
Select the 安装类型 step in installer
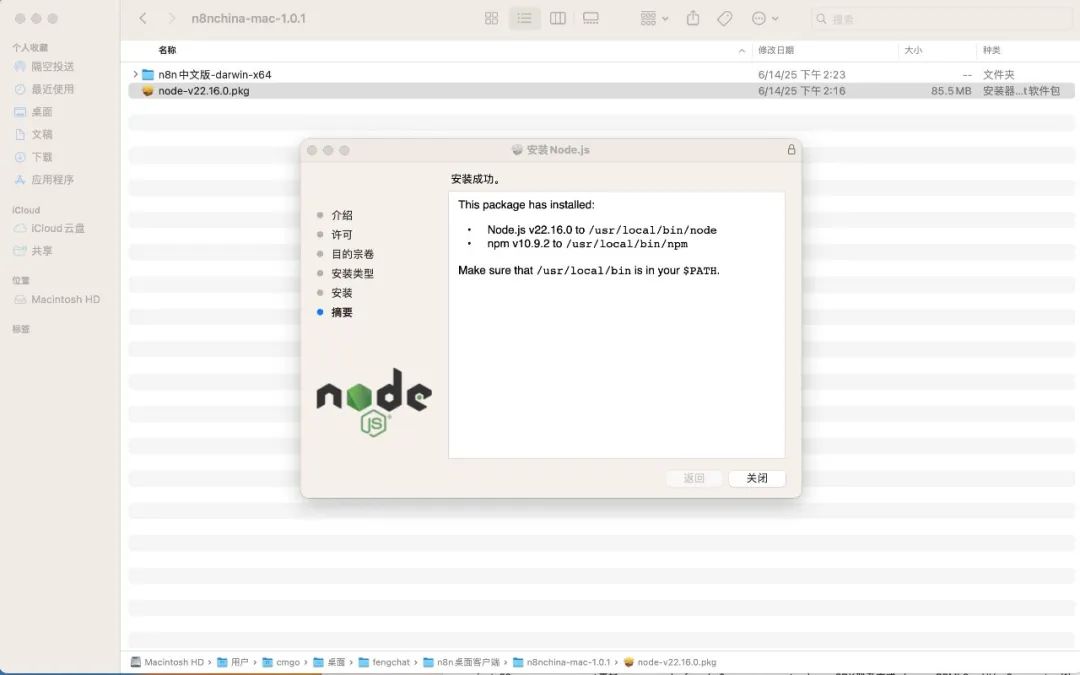[353, 273]
